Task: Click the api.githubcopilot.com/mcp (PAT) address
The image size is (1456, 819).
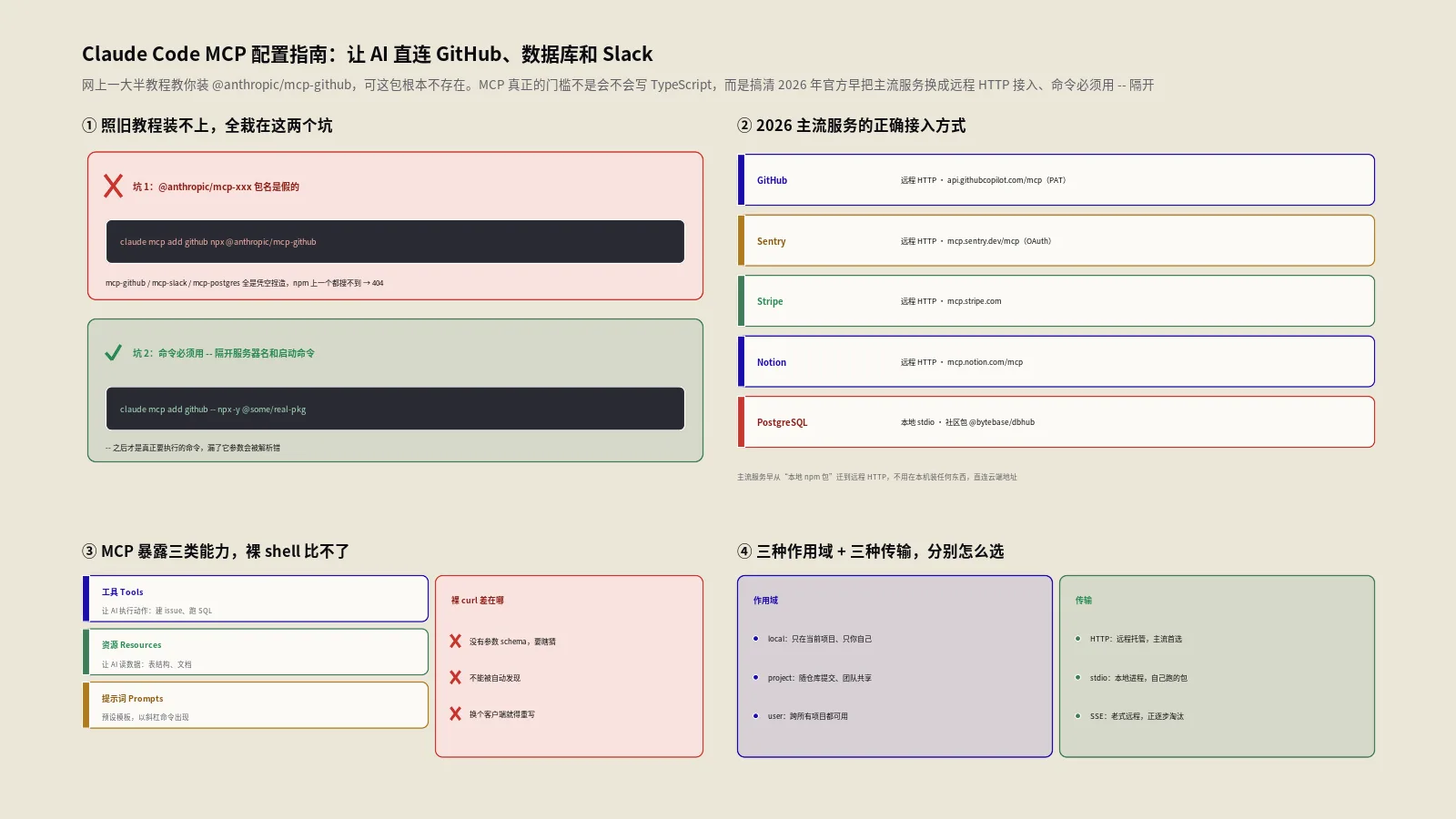Action: (x=1006, y=180)
